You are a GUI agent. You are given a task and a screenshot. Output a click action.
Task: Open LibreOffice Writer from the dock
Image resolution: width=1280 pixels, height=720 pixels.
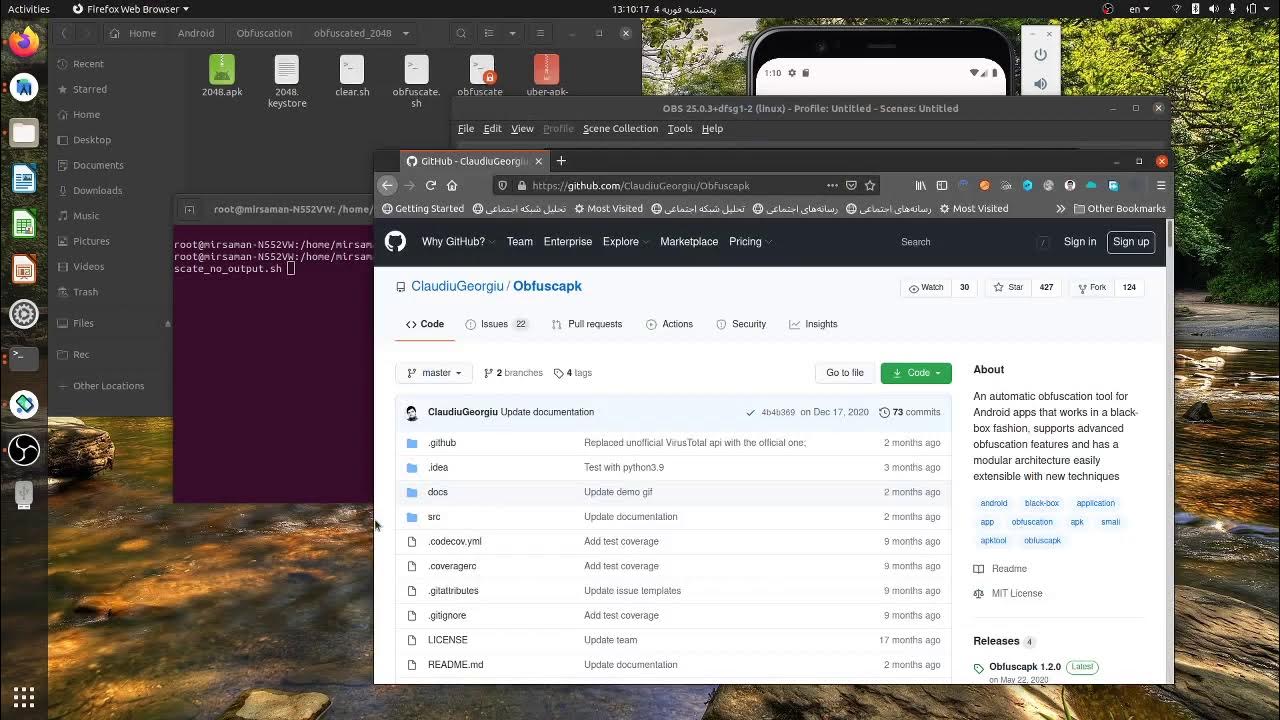24,179
